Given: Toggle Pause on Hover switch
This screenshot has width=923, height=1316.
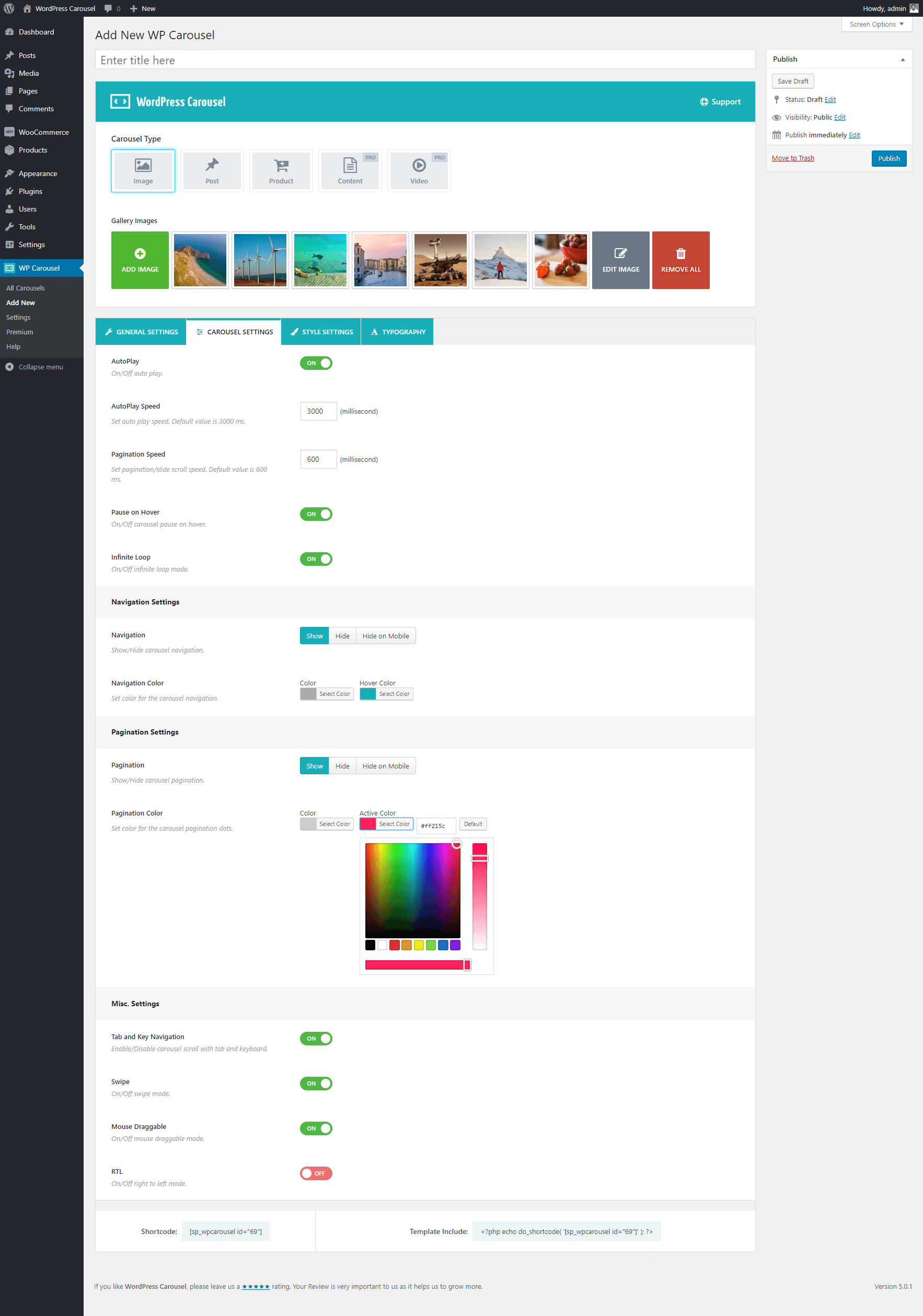Looking at the screenshot, I should coord(316,514).
